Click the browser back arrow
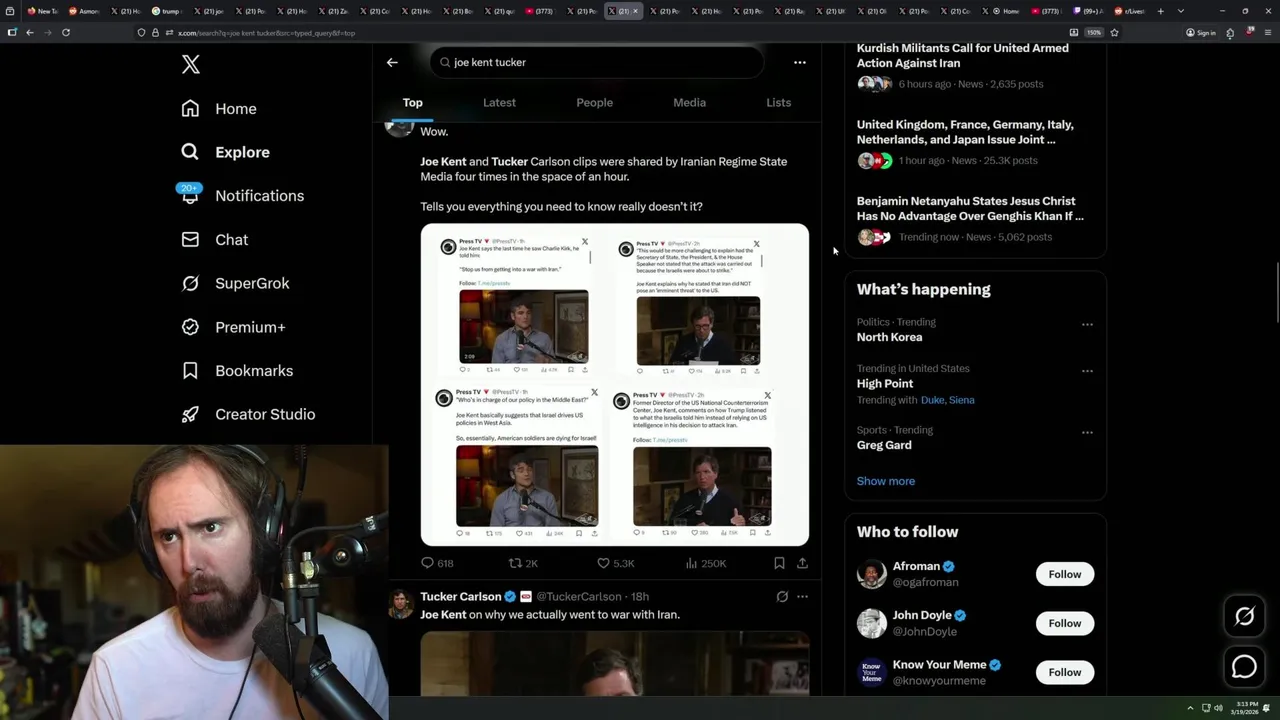The image size is (1280, 720). [30, 33]
